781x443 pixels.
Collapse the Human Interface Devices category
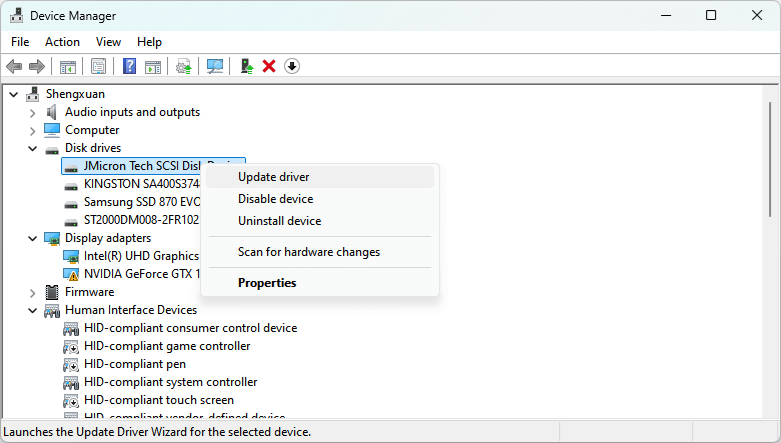[x=32, y=310]
